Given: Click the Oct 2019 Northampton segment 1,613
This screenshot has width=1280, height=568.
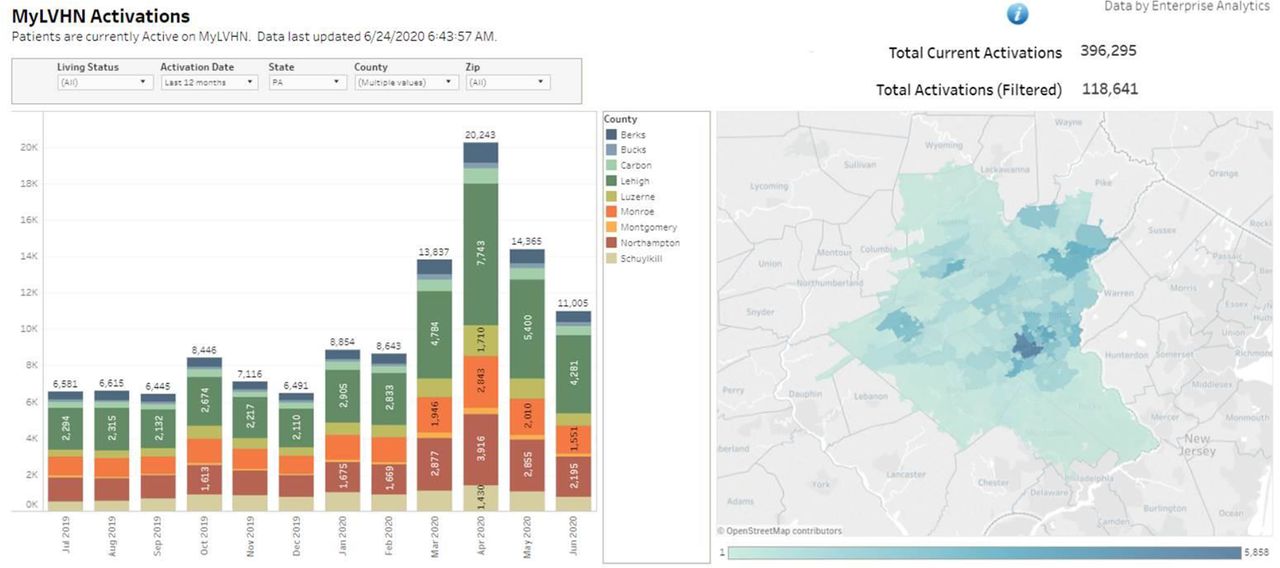Looking at the screenshot, I should coord(203,478).
